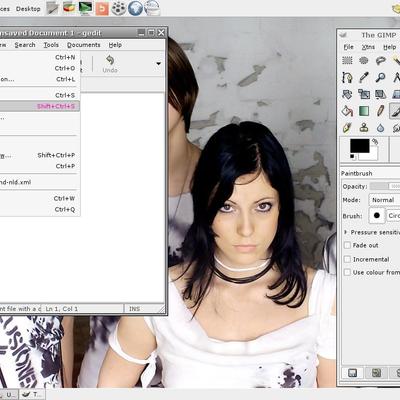400x400 pixels.
Task: Enable the Incremental checkbox
Action: [x=347, y=259]
